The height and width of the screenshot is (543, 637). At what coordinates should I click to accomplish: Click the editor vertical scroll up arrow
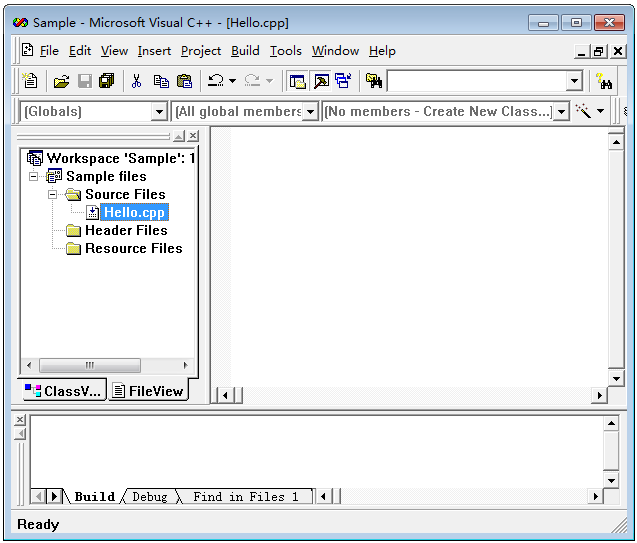(x=616, y=142)
